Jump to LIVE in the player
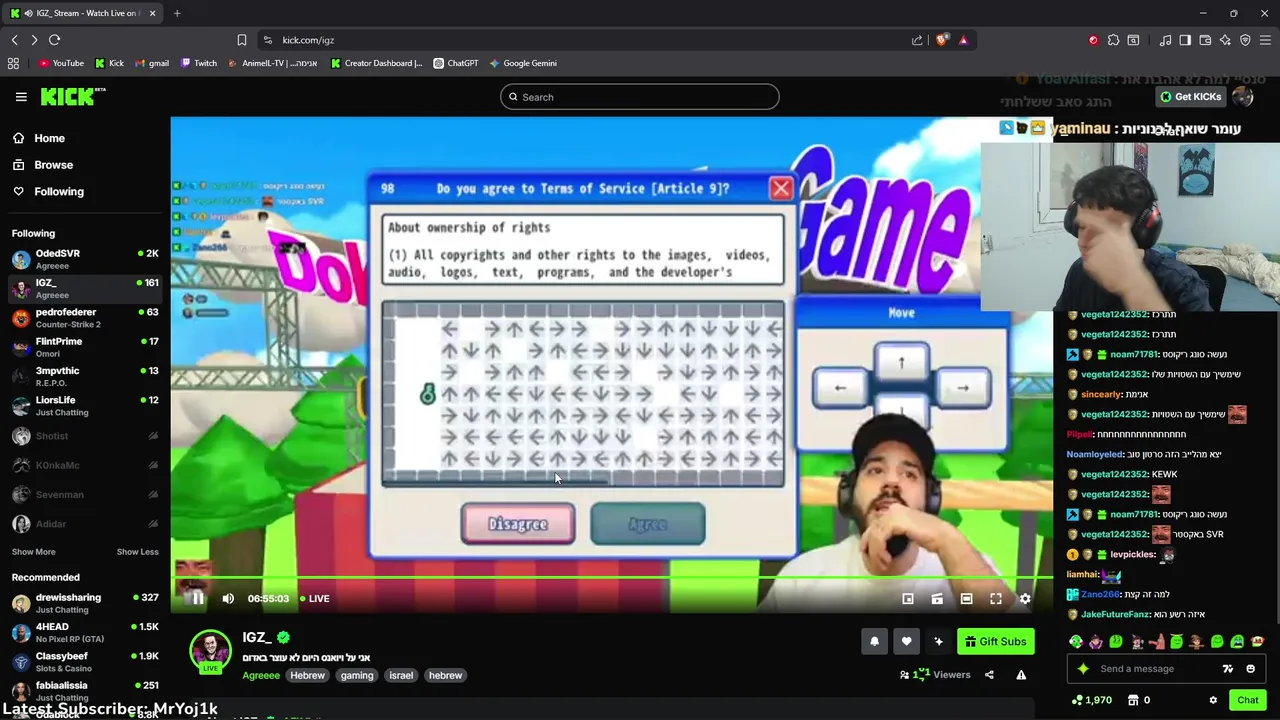This screenshot has width=1280, height=720. coord(313,598)
